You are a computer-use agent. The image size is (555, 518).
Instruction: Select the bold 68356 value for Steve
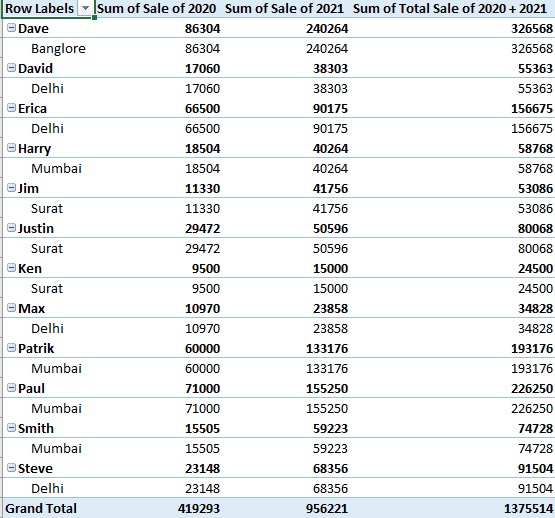point(331,469)
